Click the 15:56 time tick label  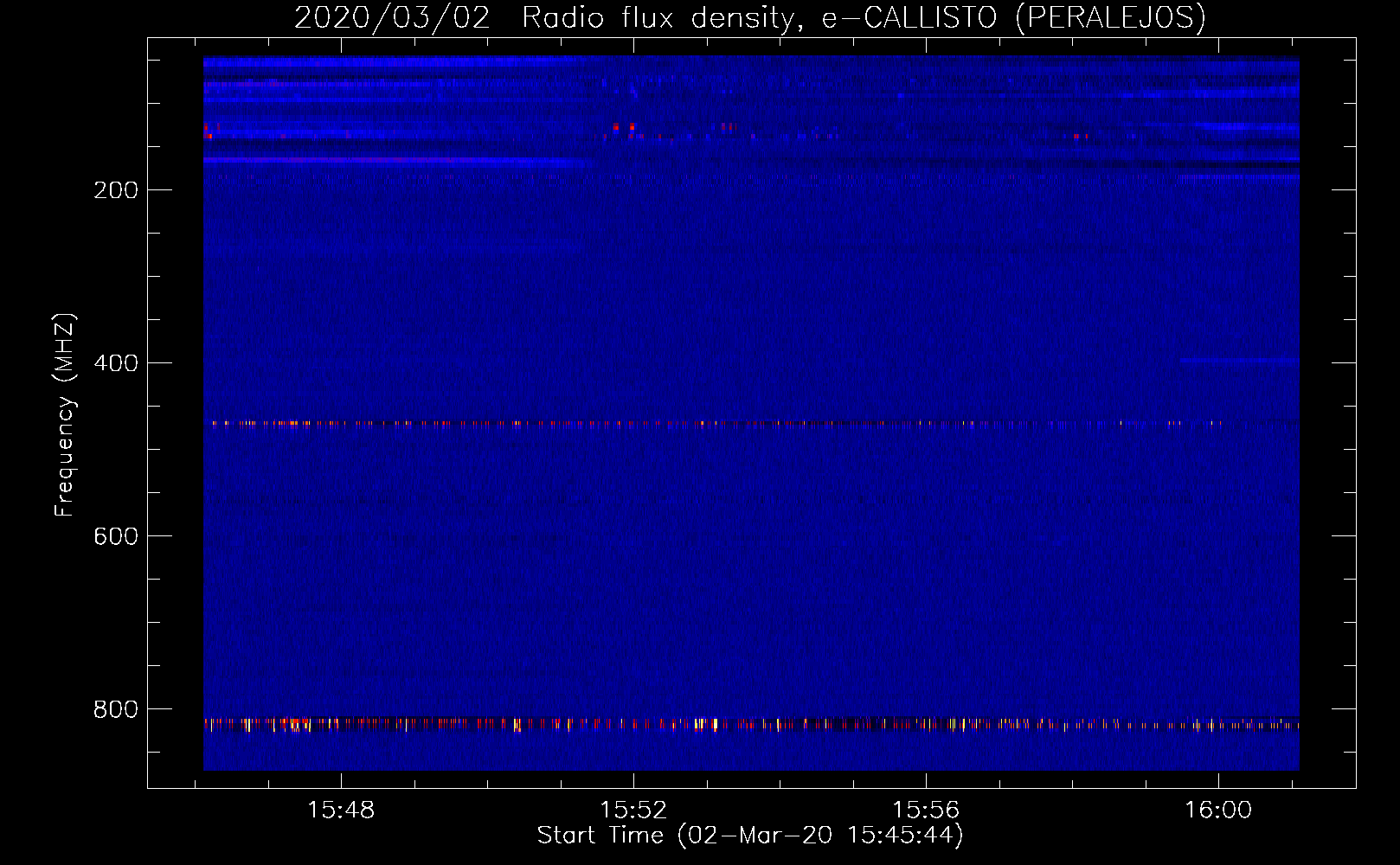926,811
